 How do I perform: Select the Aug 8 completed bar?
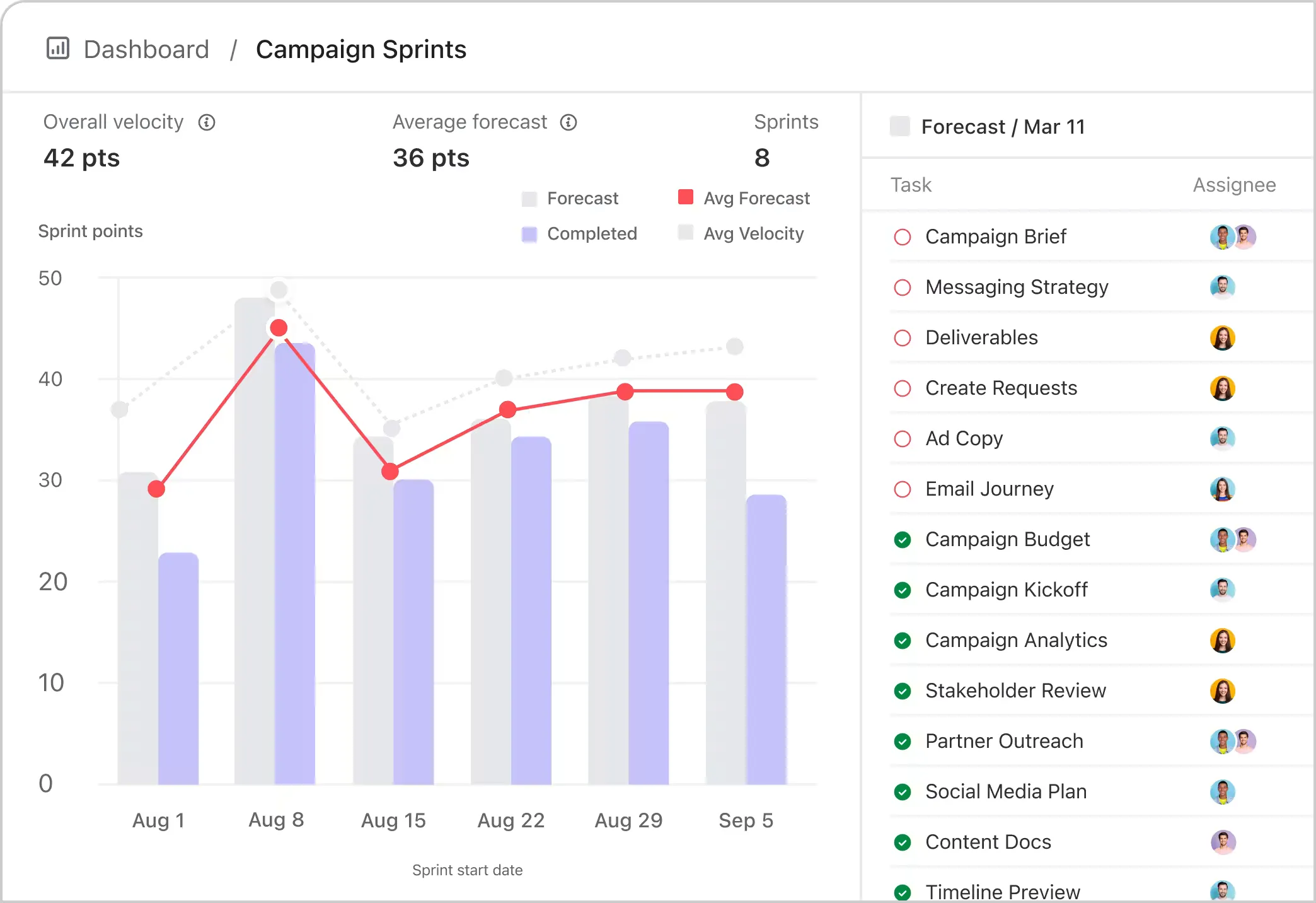(295, 564)
